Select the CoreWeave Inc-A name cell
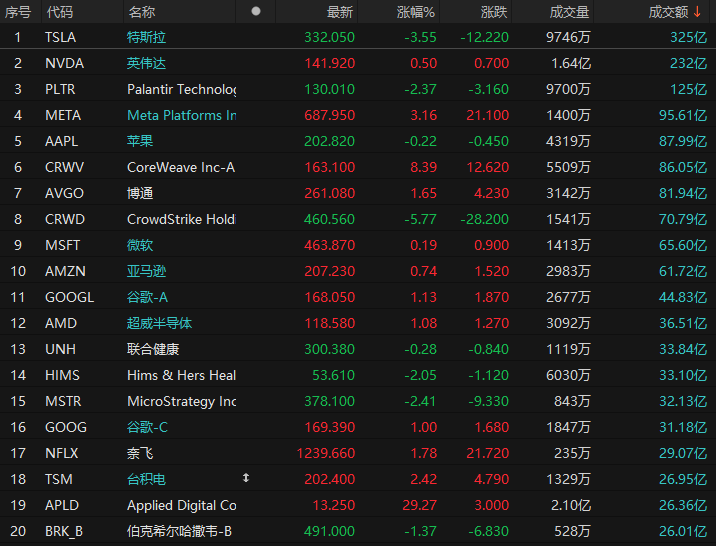Image resolution: width=716 pixels, height=546 pixels. click(181, 167)
